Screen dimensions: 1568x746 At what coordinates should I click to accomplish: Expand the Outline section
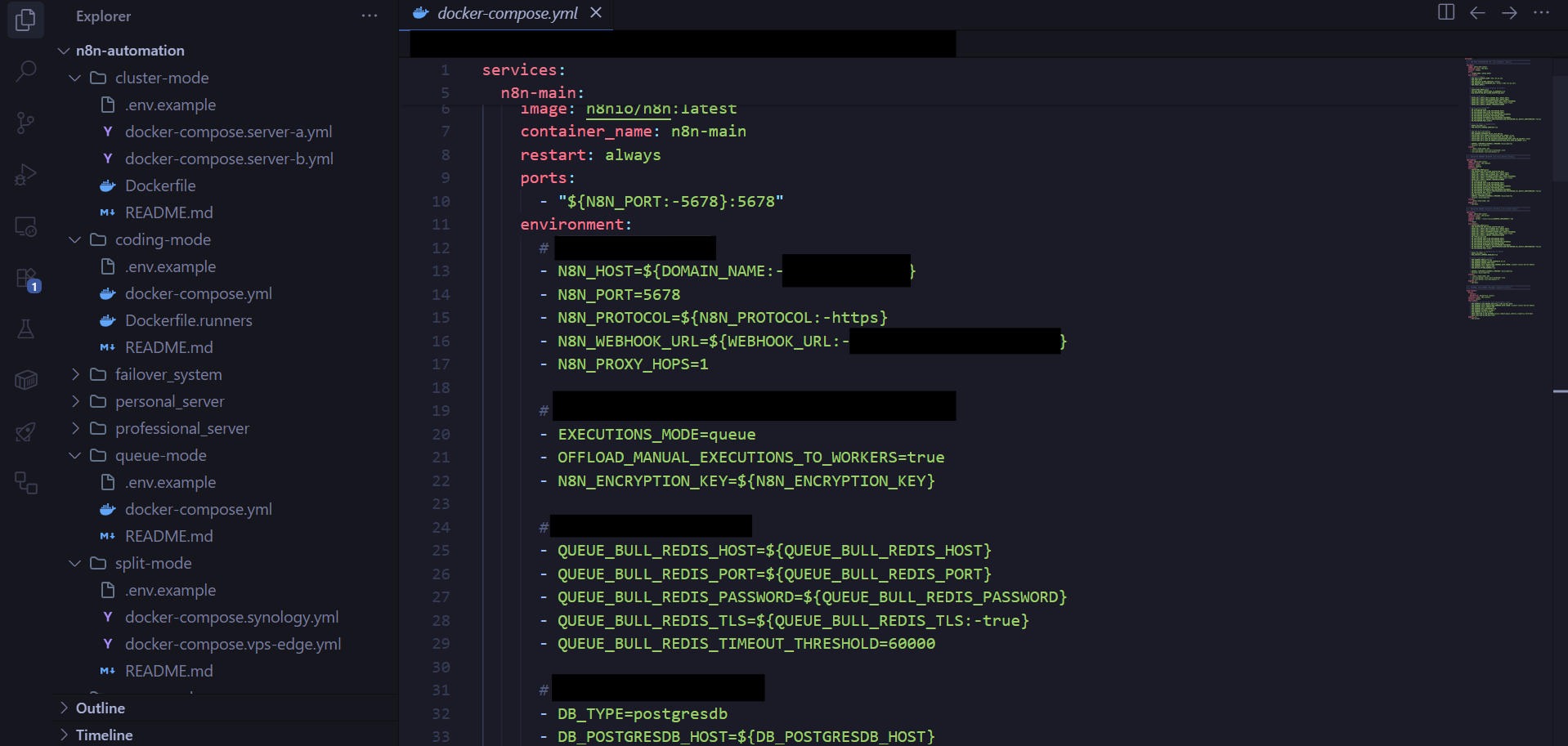(x=226, y=708)
